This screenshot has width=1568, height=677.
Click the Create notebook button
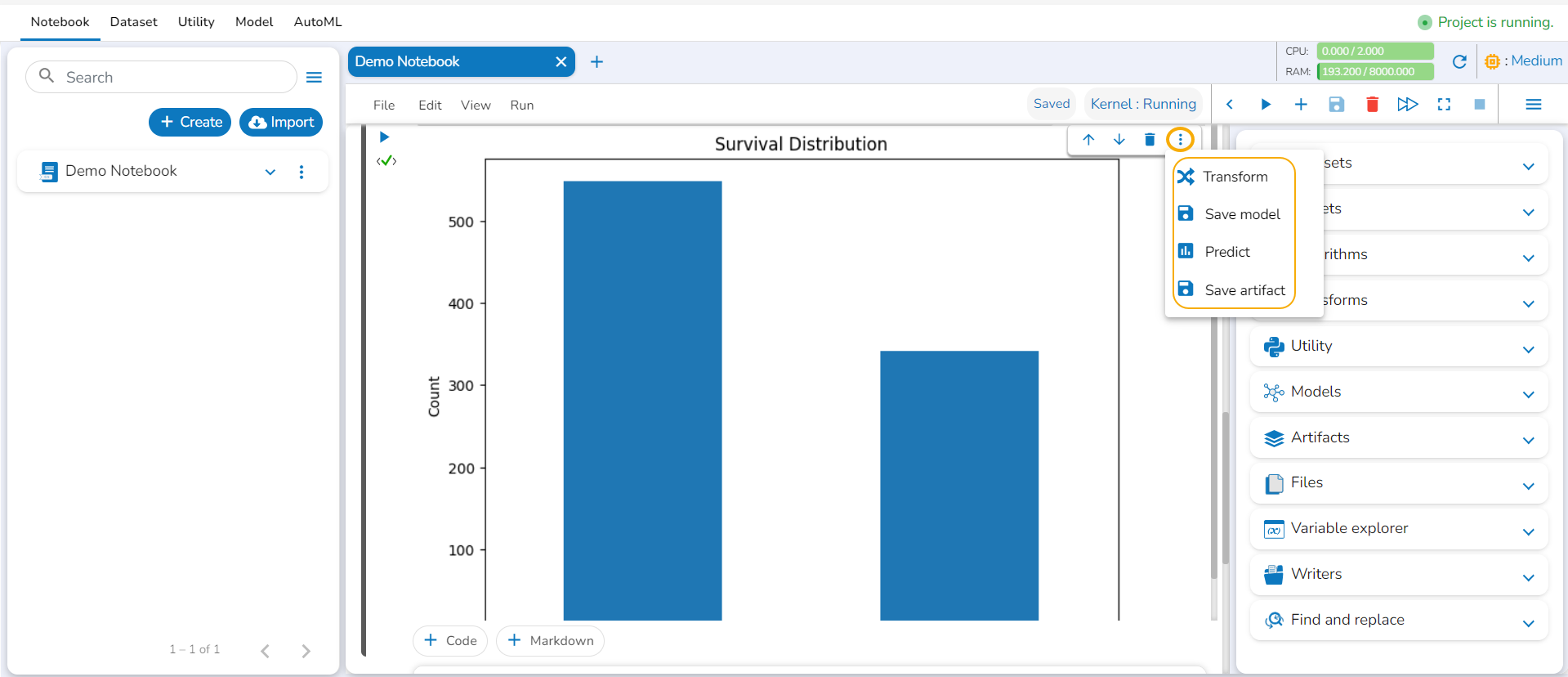[190, 122]
